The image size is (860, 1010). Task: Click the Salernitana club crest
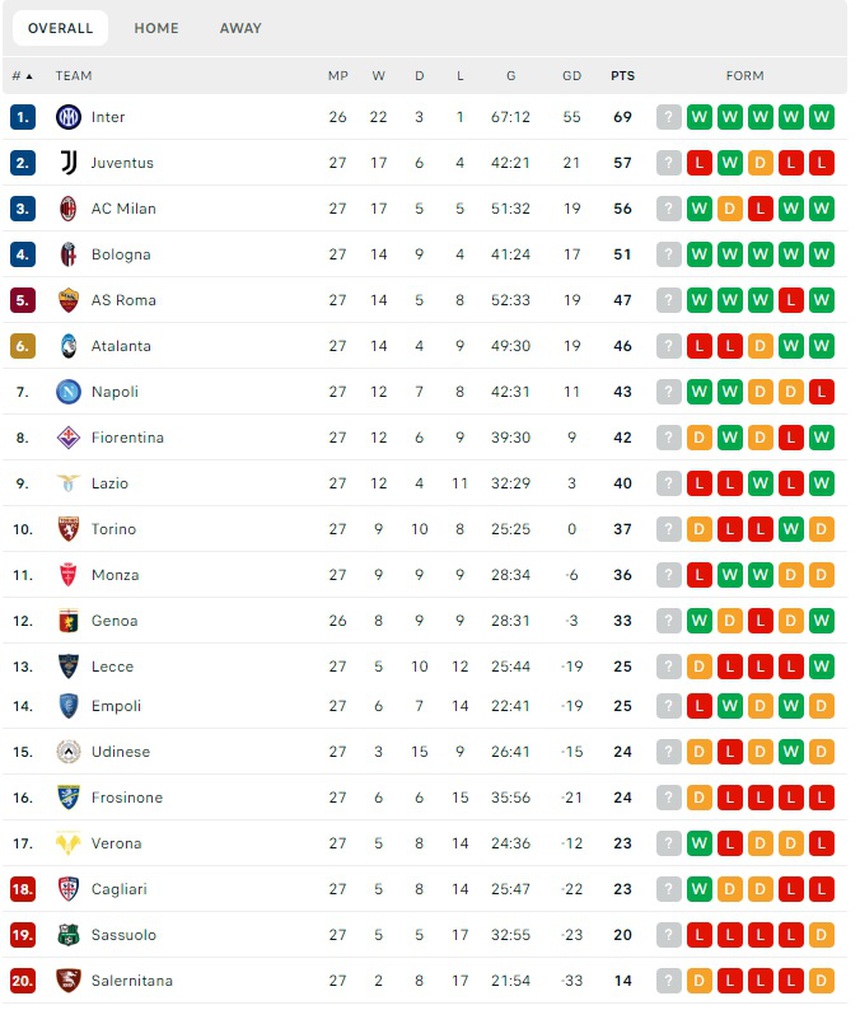pos(66,981)
